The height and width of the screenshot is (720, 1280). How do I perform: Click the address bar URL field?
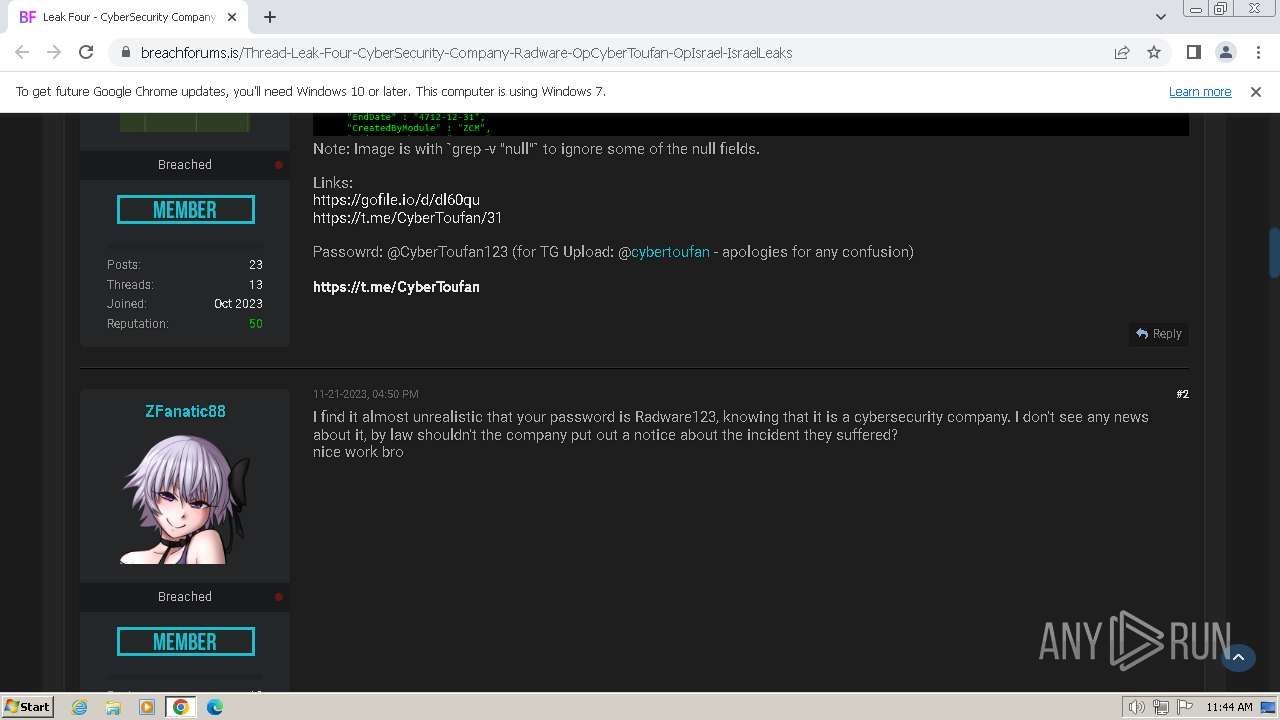(x=620, y=53)
